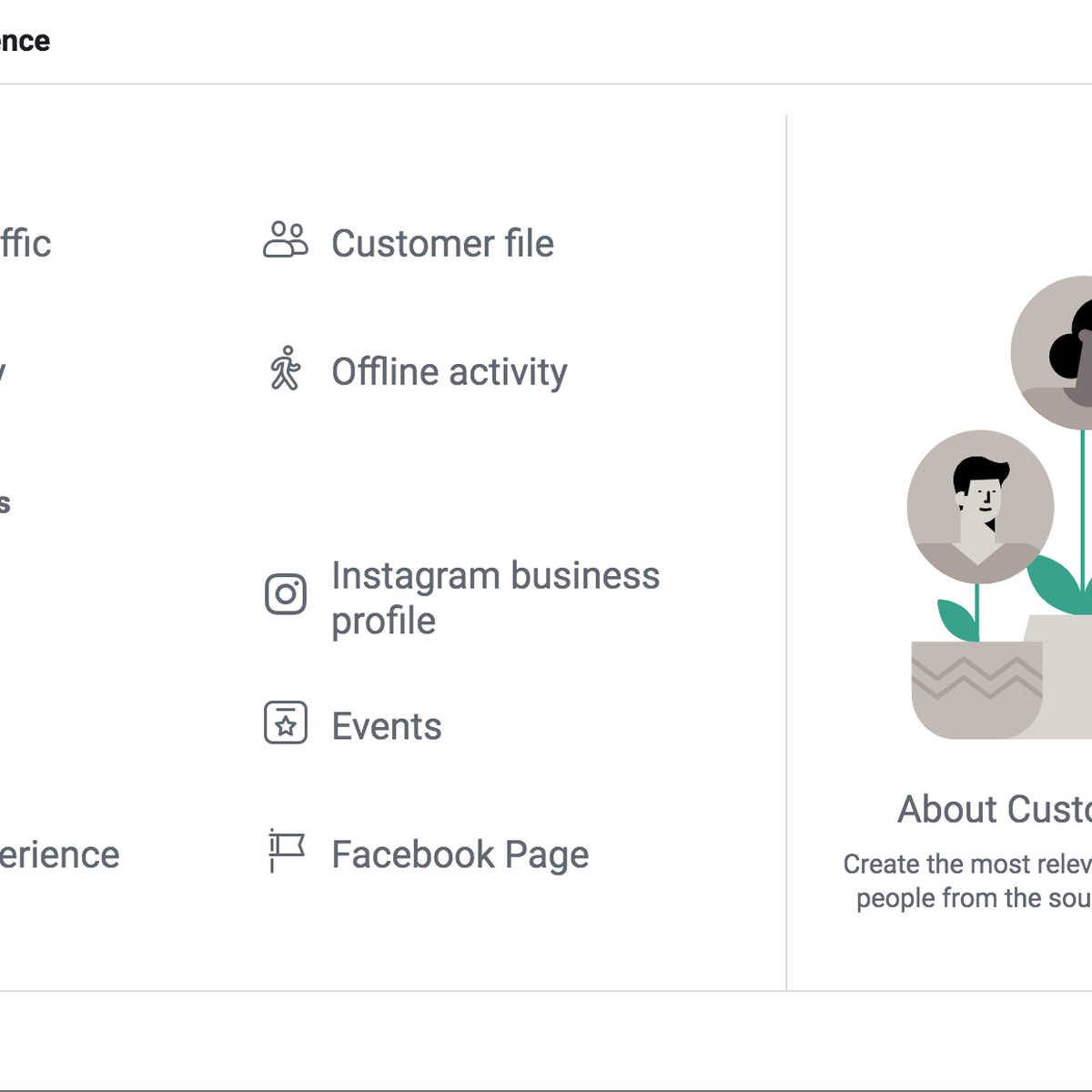Click the 'Create the most relevant' description text
The image size is (1092, 1092).
967,881
